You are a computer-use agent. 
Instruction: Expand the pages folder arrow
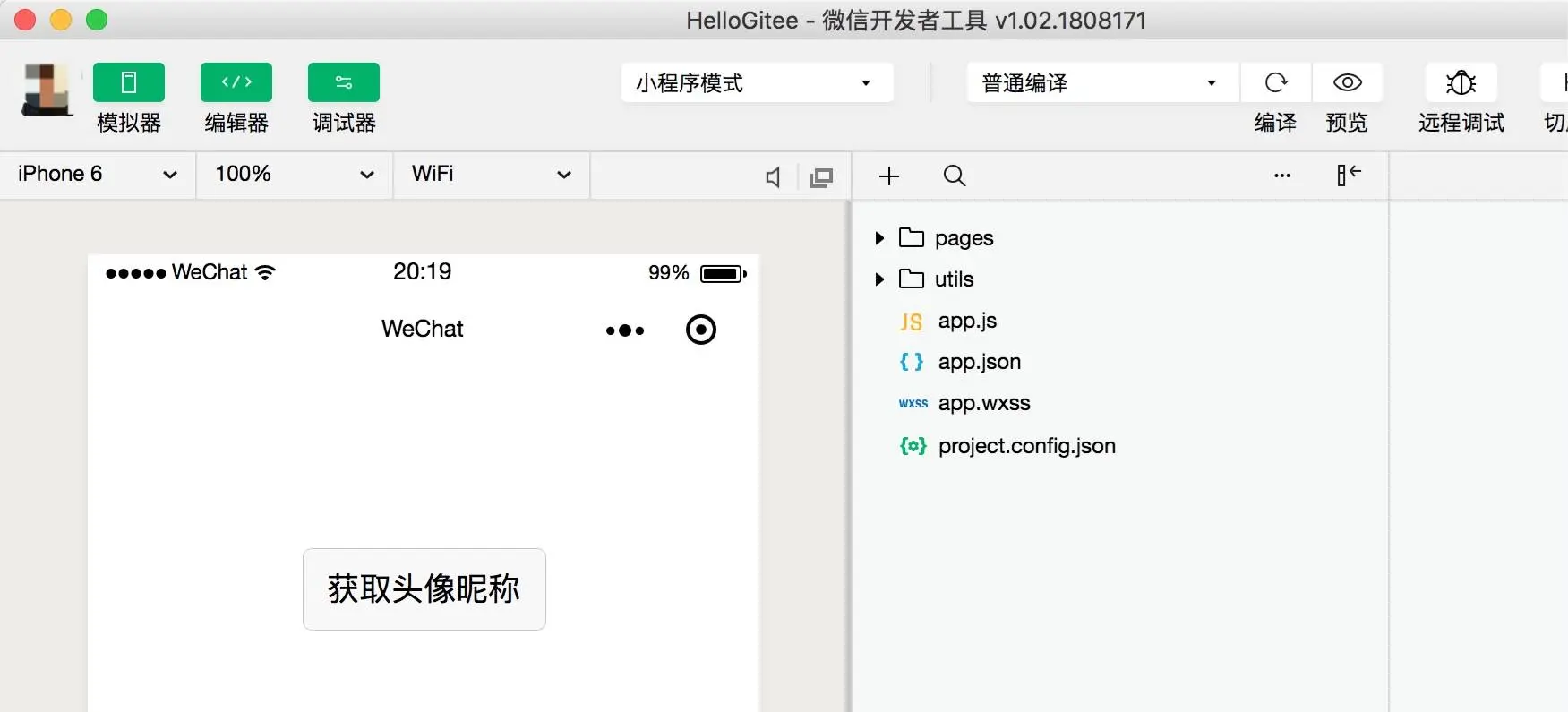click(879, 238)
